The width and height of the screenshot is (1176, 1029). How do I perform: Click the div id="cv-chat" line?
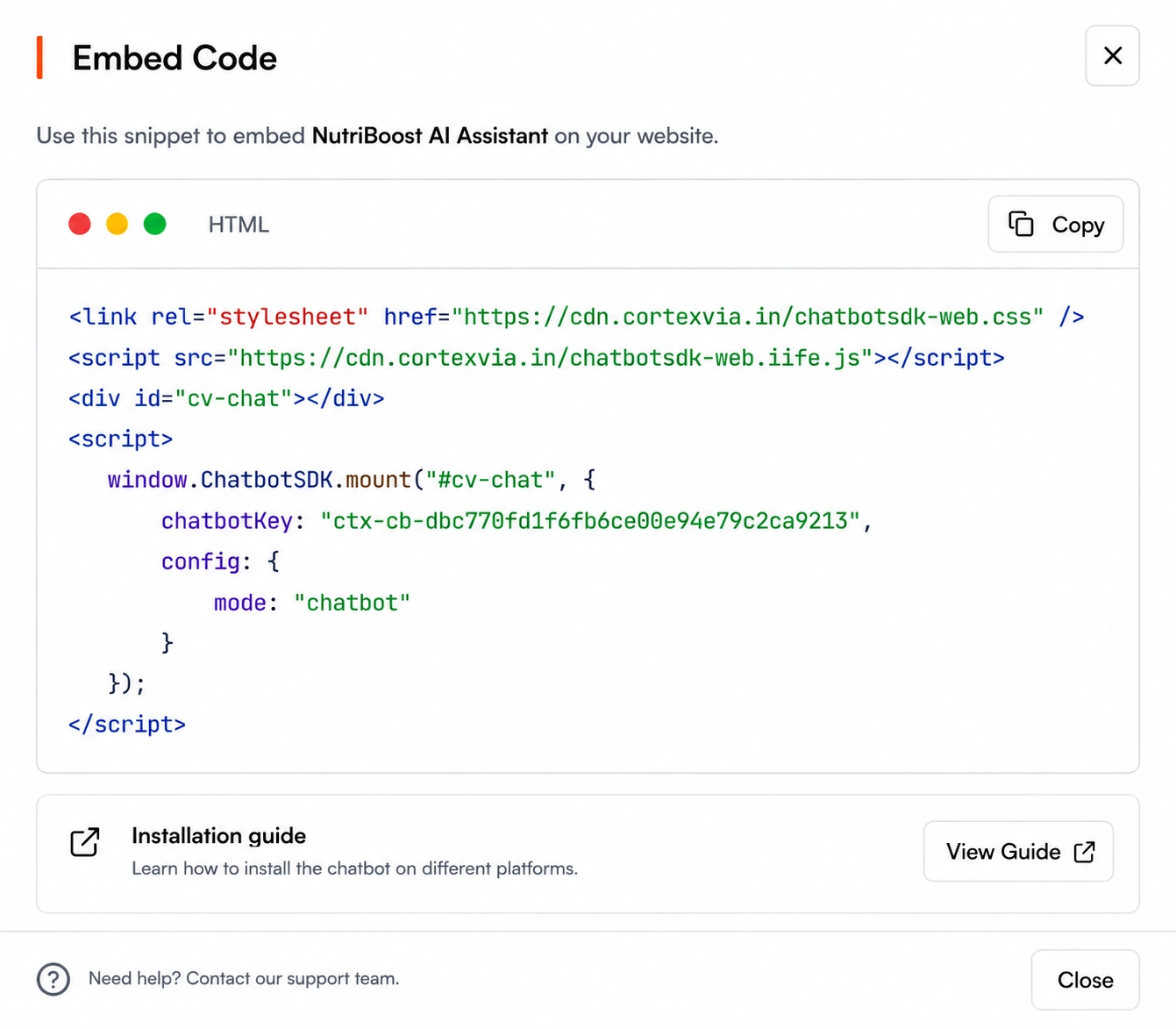226,398
